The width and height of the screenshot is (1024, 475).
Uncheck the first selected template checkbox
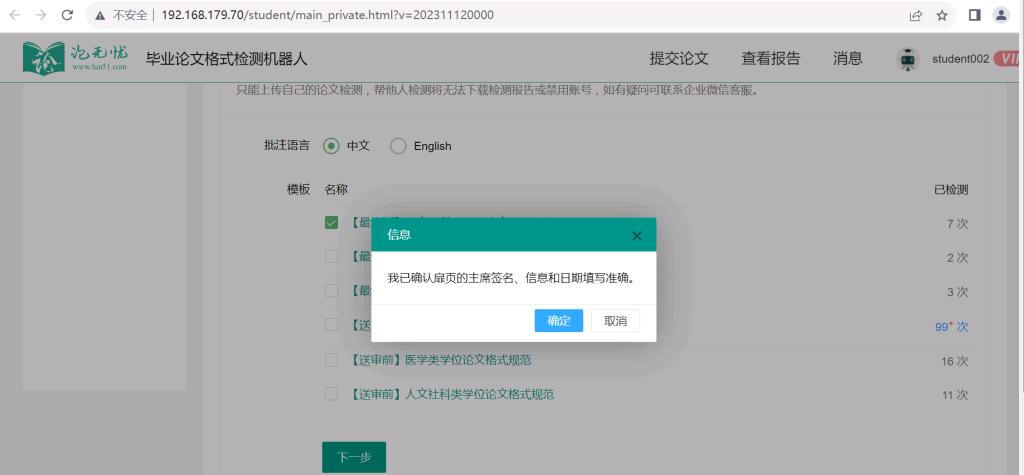331,223
